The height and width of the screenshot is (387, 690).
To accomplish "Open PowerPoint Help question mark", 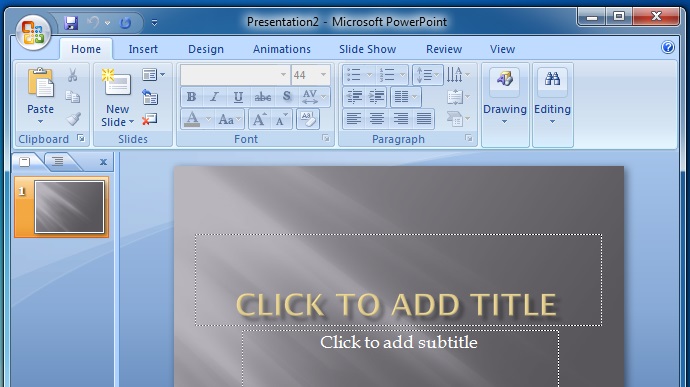I will 668,47.
